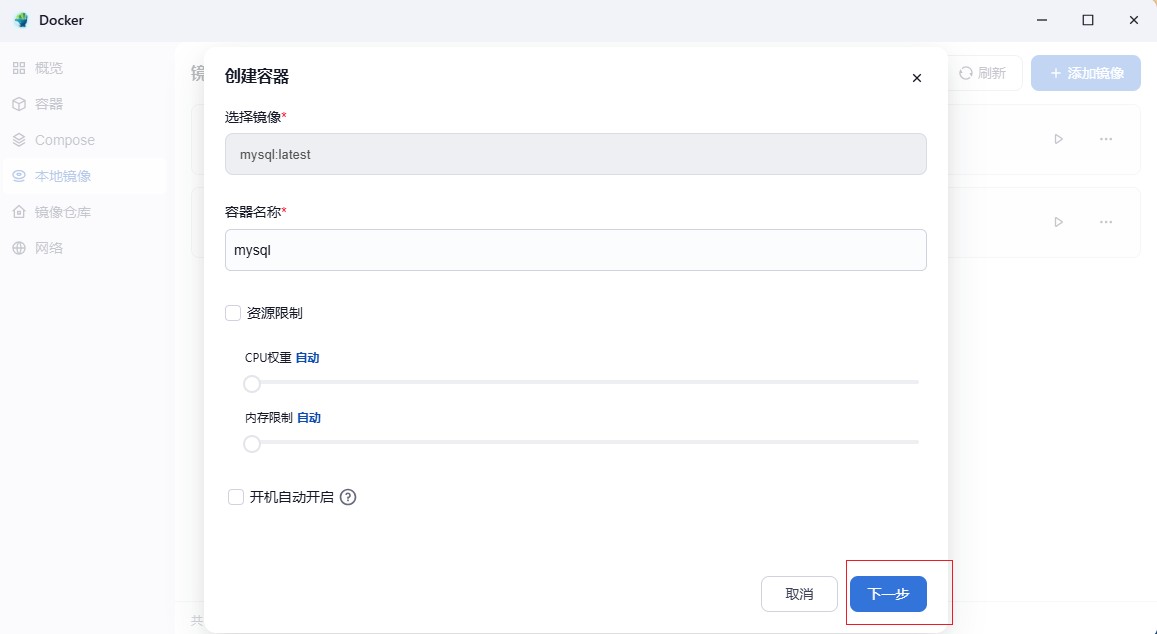1157x634 pixels.
Task: Click the 概览 overview icon in sidebar
Action: pos(19,68)
